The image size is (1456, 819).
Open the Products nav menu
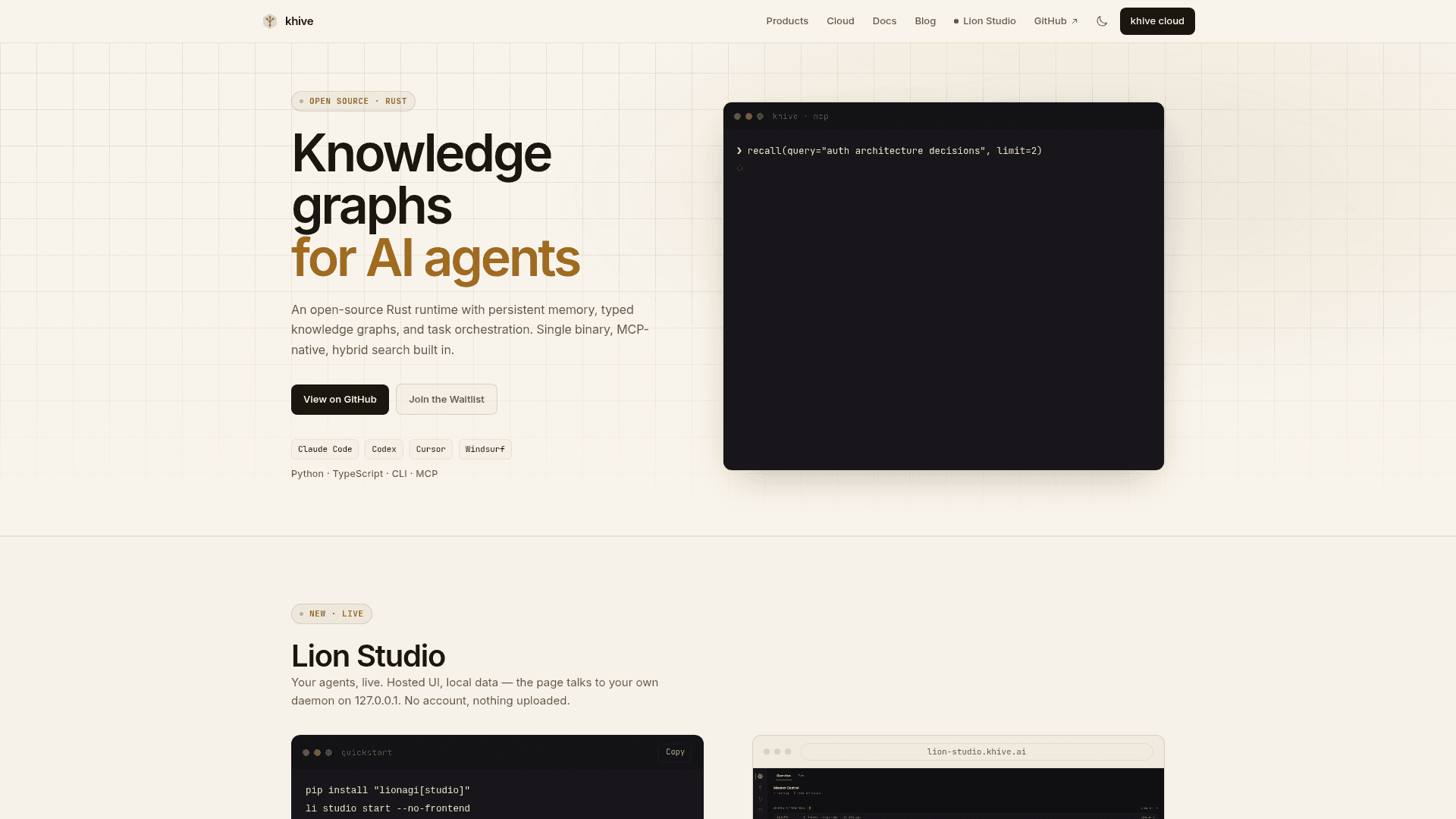[x=787, y=21]
